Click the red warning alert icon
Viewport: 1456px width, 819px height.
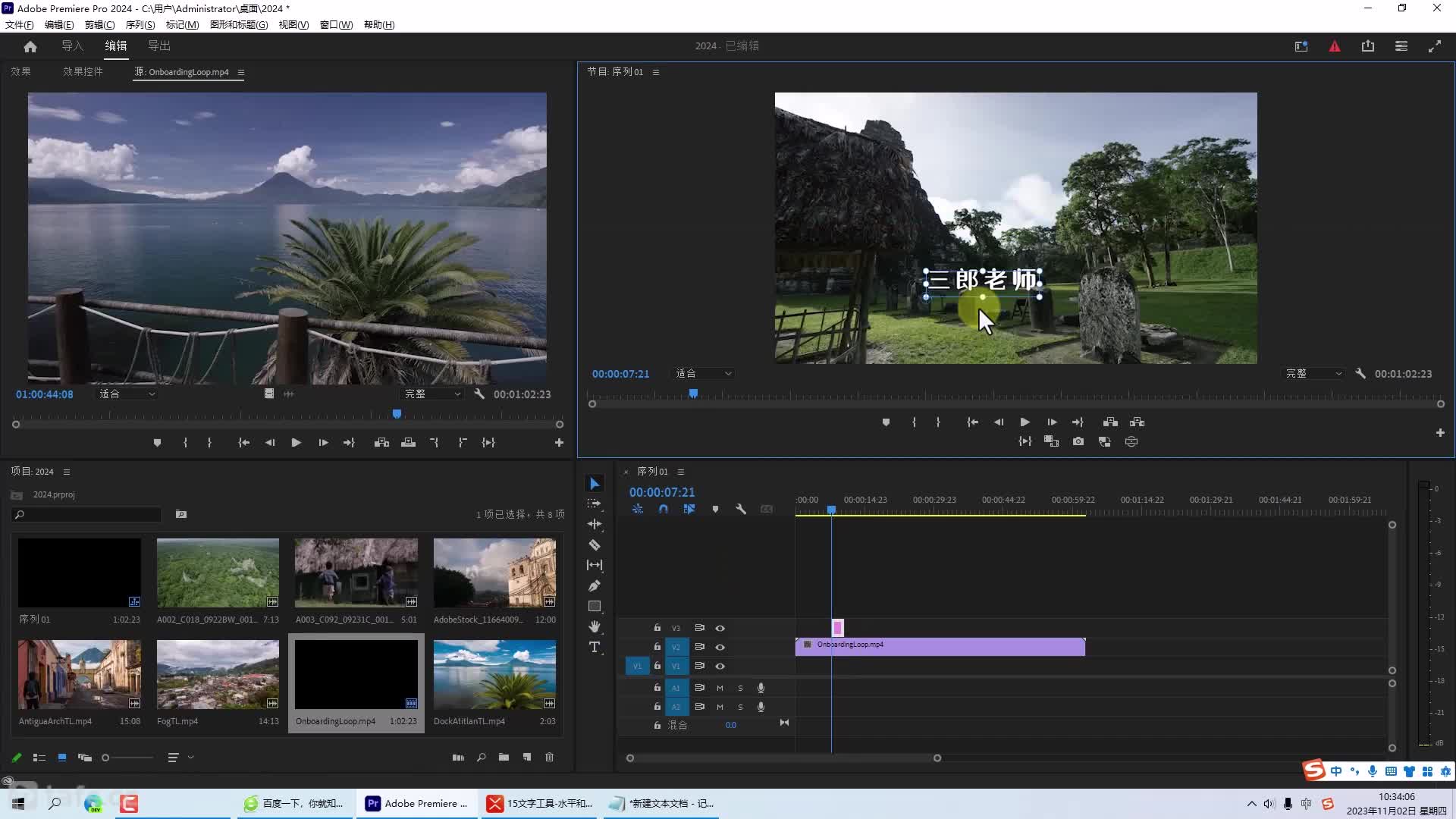click(x=1335, y=46)
